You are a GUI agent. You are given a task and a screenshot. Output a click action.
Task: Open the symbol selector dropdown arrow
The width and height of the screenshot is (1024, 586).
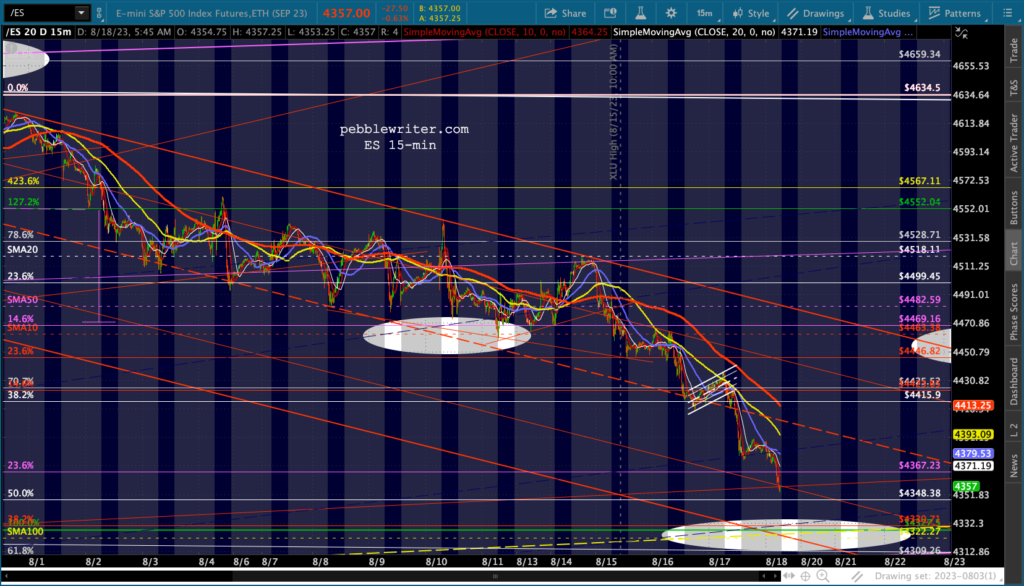pyautogui.click(x=82, y=12)
